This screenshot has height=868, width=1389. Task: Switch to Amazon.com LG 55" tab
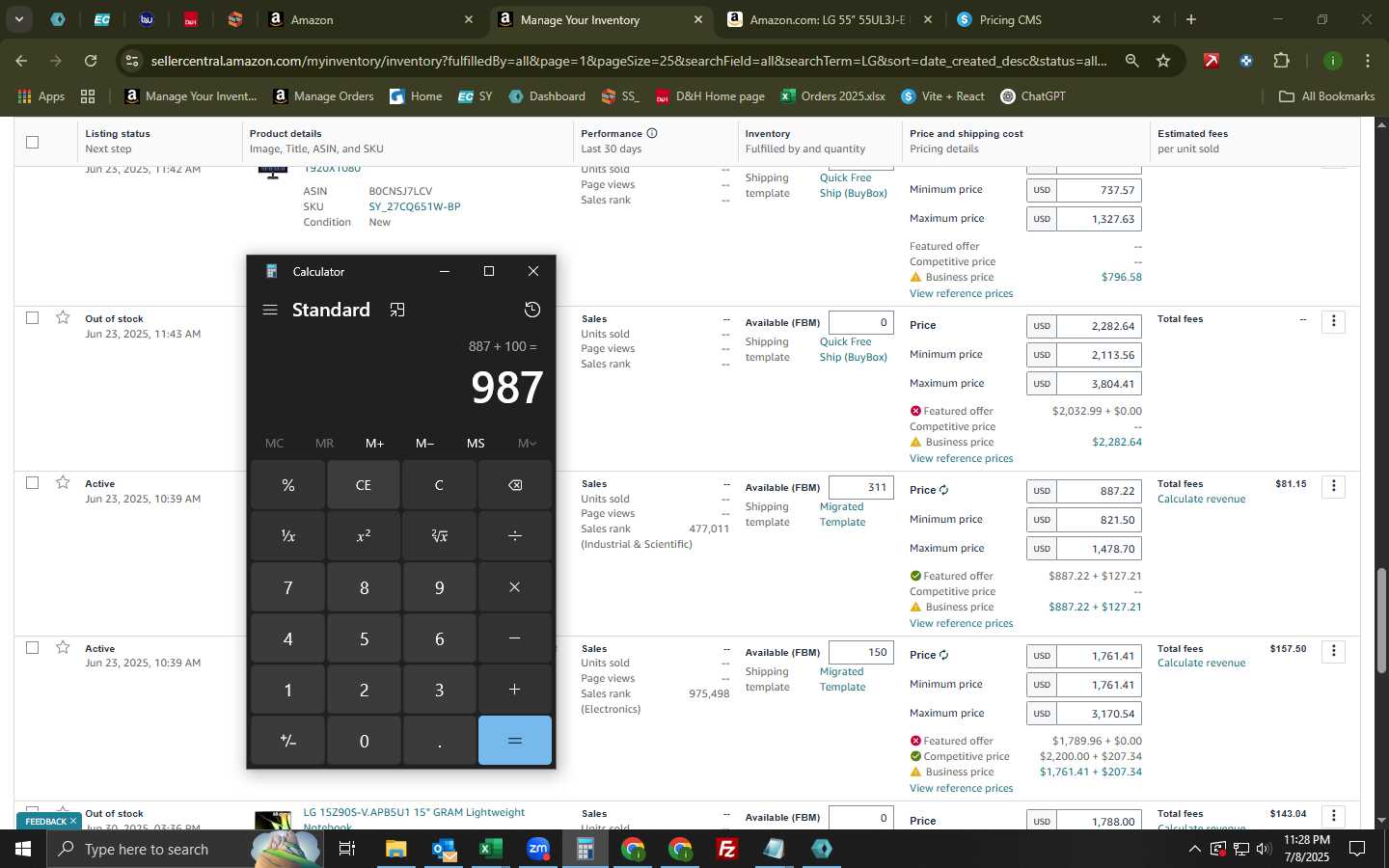(830, 19)
